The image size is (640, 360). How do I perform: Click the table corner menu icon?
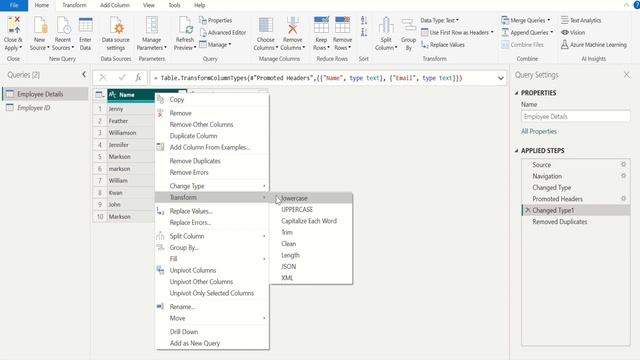(100, 95)
